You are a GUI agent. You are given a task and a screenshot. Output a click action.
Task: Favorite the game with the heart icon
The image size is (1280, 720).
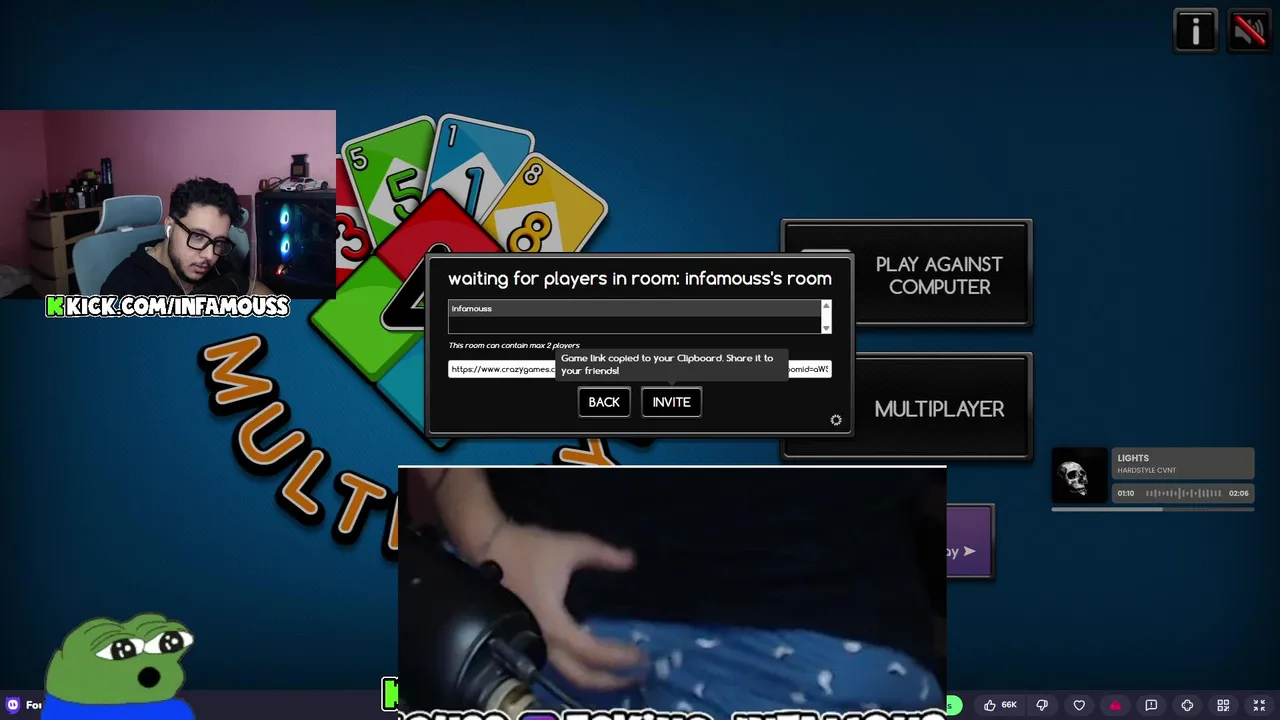(1079, 705)
